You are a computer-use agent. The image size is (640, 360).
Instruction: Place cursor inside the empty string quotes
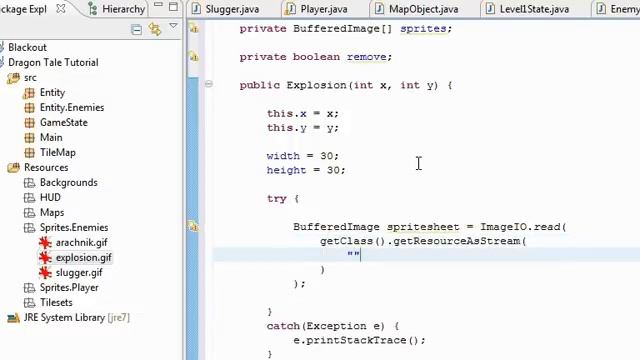353,255
